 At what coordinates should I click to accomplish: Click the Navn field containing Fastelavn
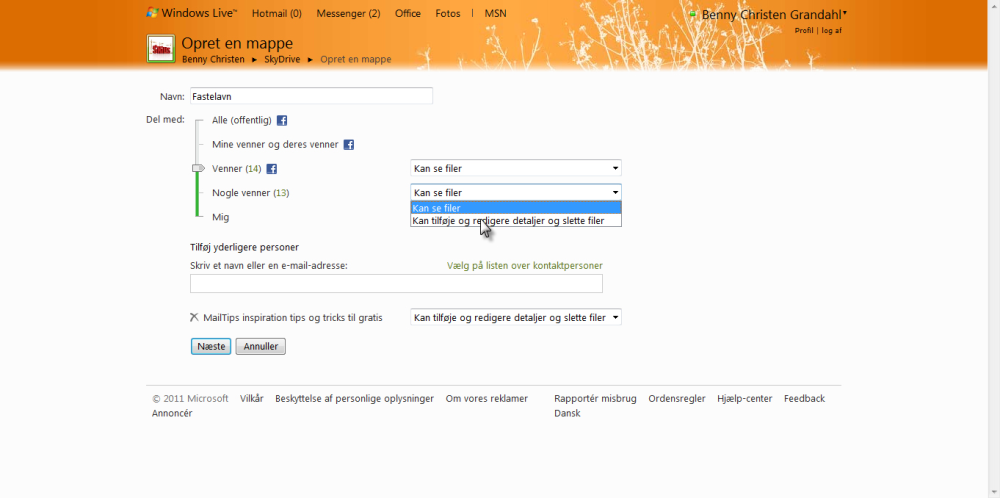(x=311, y=96)
